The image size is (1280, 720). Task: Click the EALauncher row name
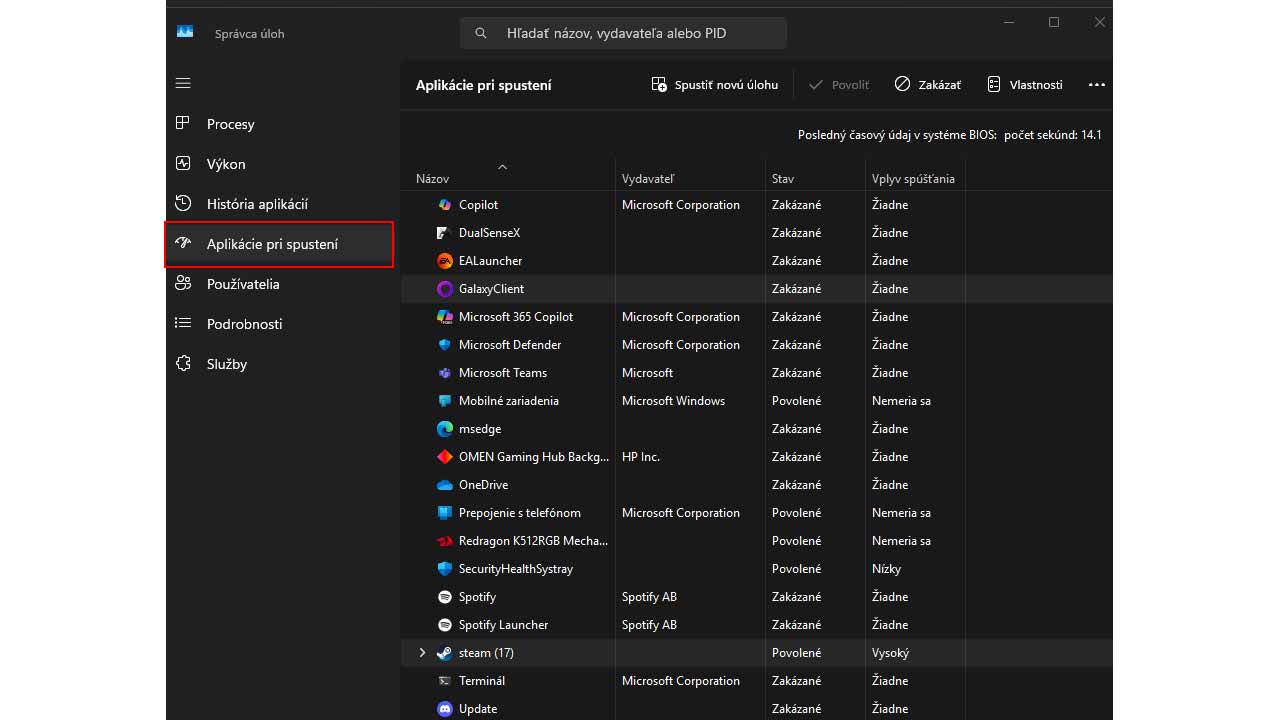click(490, 261)
